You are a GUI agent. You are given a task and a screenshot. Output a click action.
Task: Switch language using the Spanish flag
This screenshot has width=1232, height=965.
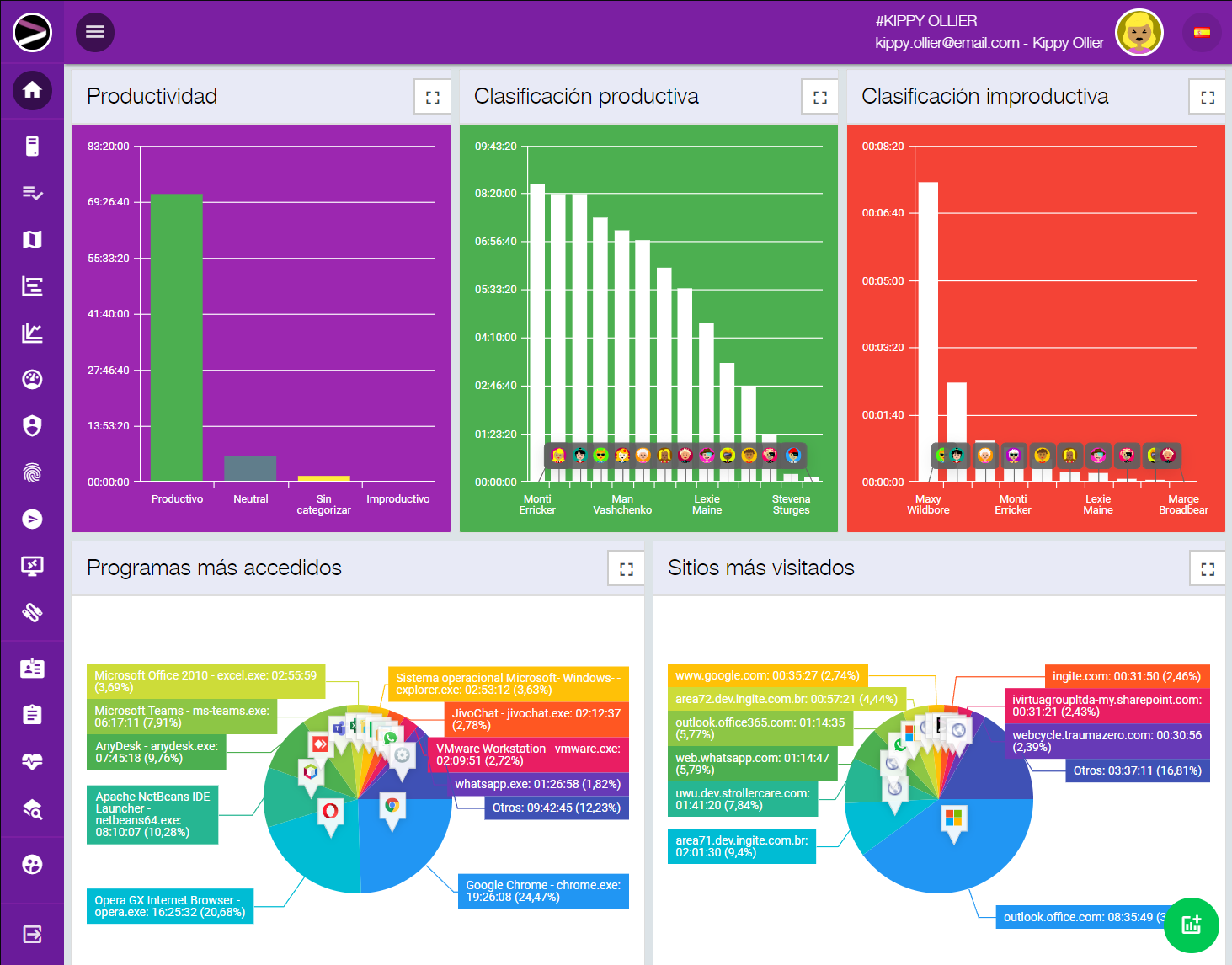[x=1202, y=33]
